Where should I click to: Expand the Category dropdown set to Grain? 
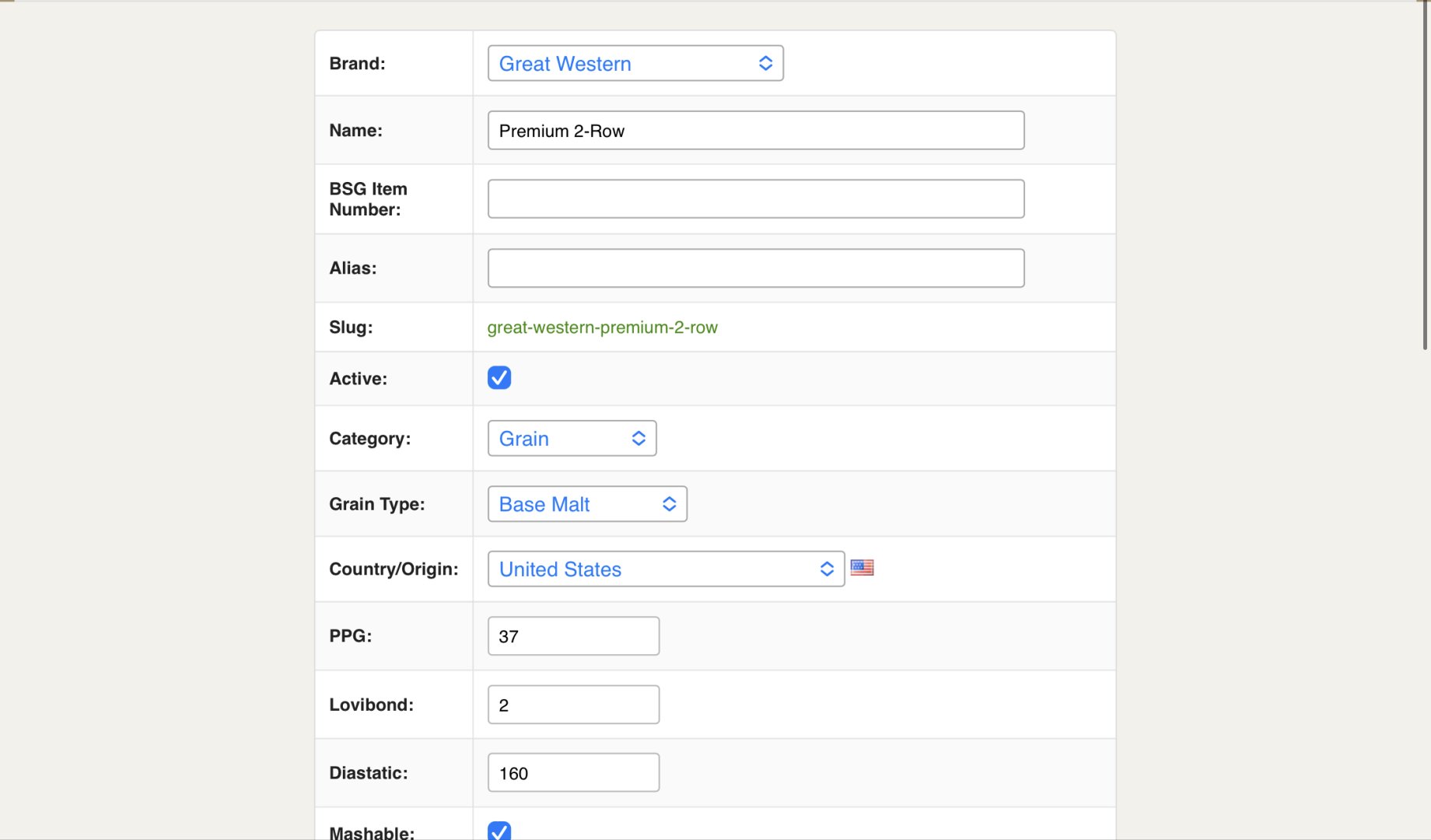(x=572, y=439)
